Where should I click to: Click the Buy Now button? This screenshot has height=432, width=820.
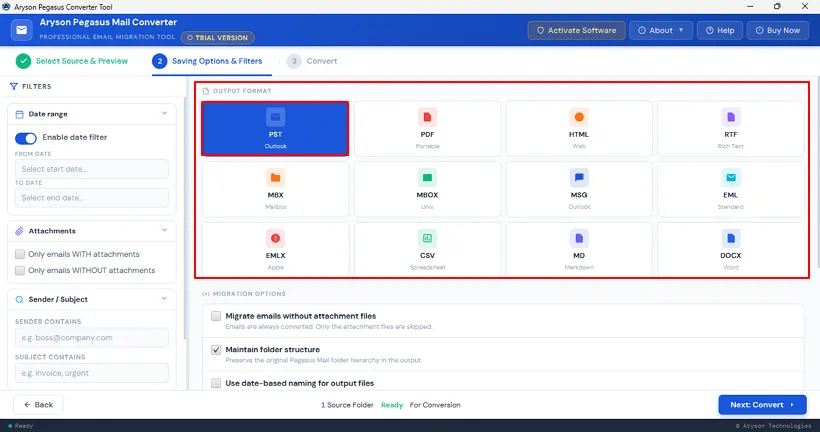pyautogui.click(x=778, y=30)
